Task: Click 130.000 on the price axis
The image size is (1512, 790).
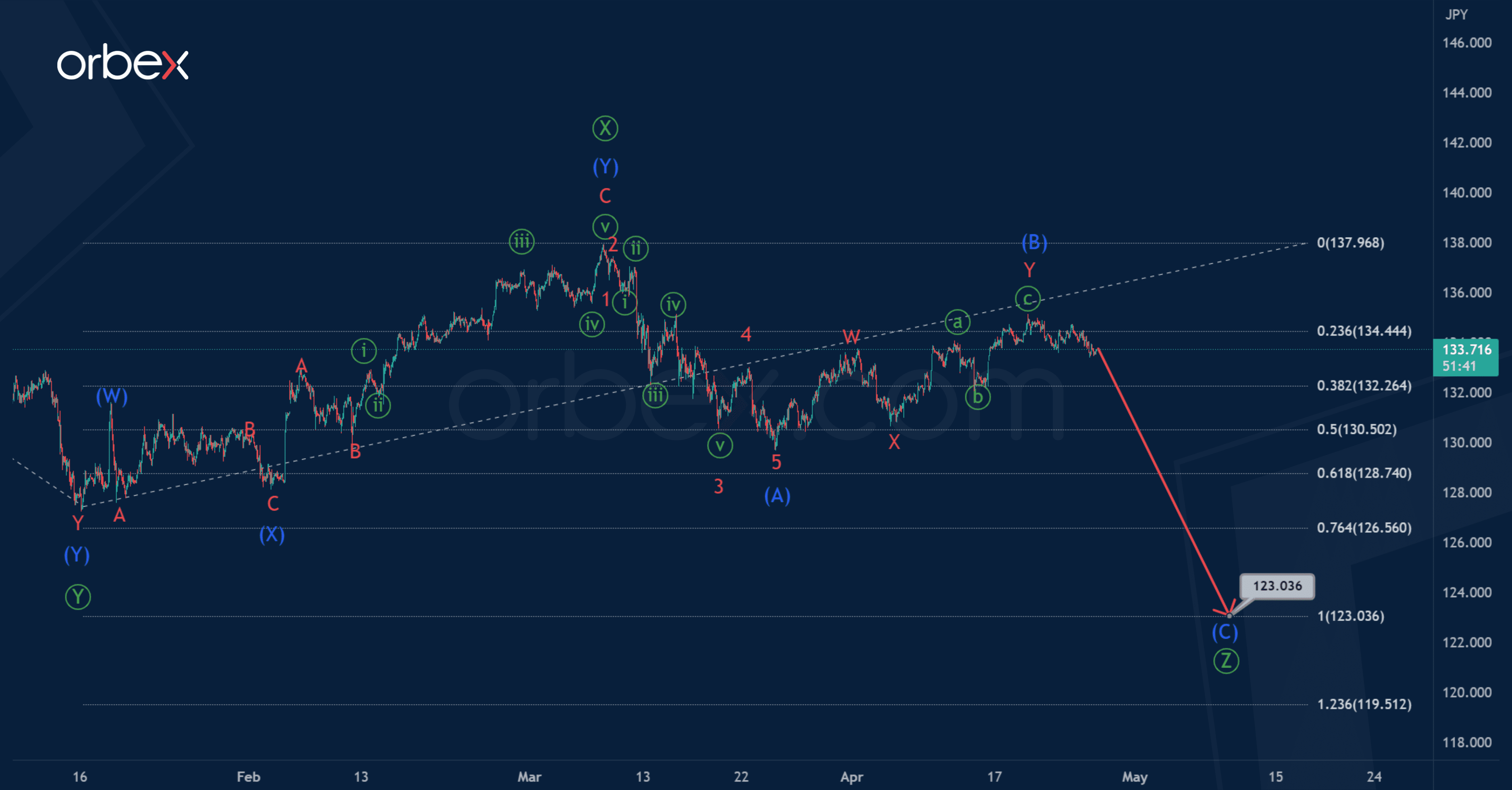Action: point(1467,442)
